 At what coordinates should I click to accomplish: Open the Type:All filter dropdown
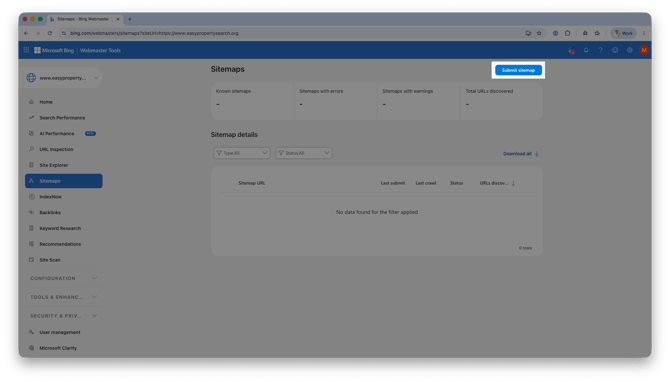tap(242, 153)
